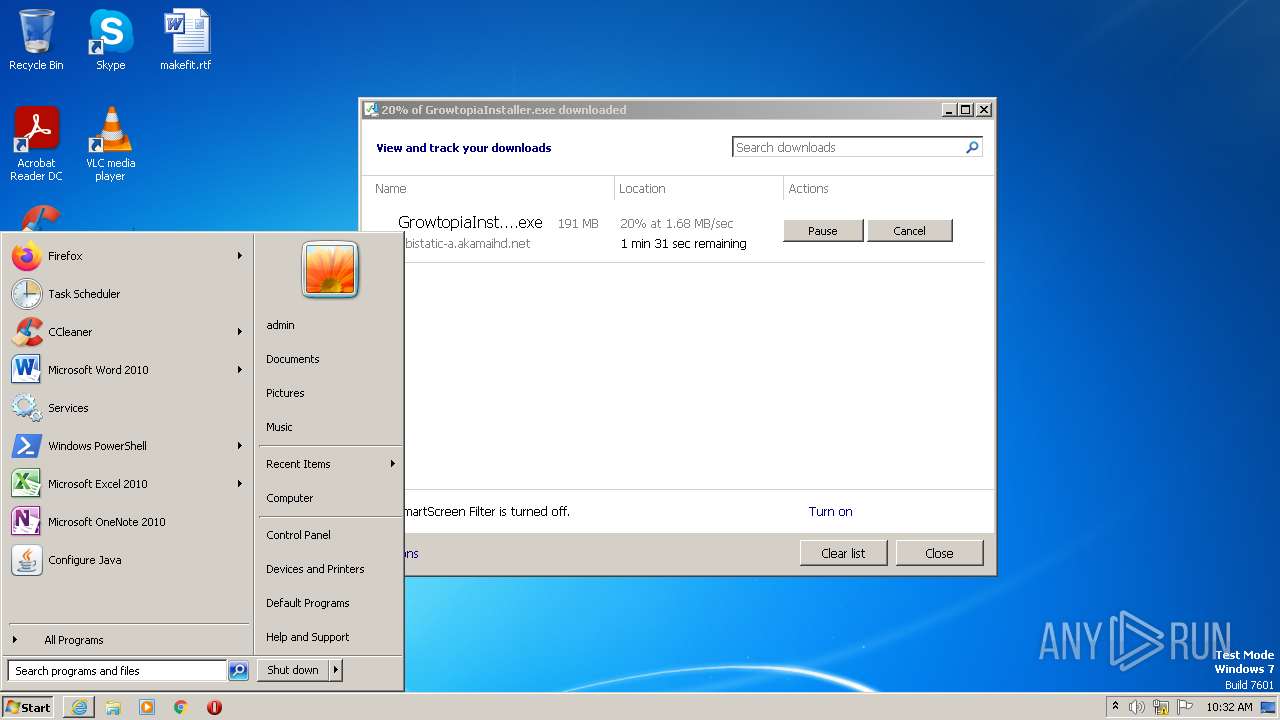Click the taskbar clock showing 10:32 AM

point(1229,707)
